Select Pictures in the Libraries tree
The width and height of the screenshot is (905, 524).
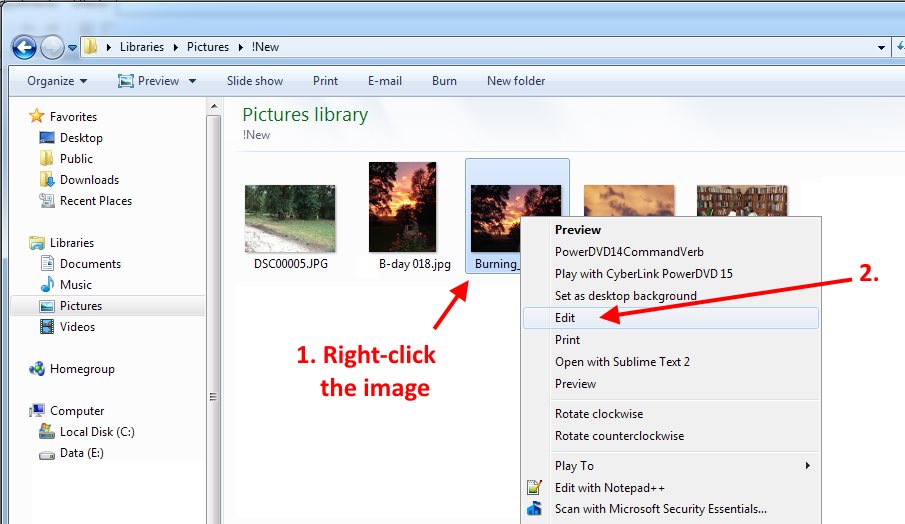80,306
